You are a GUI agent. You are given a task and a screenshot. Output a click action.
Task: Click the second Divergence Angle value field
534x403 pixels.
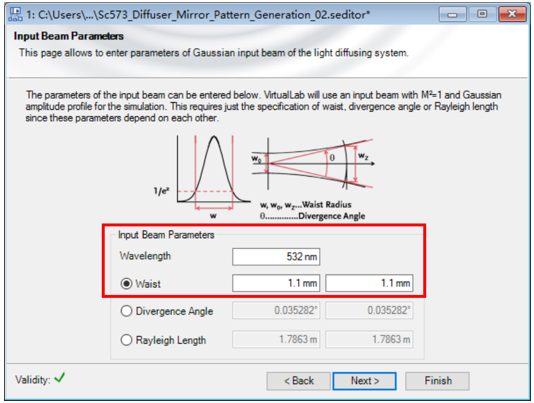pyautogui.click(x=369, y=310)
